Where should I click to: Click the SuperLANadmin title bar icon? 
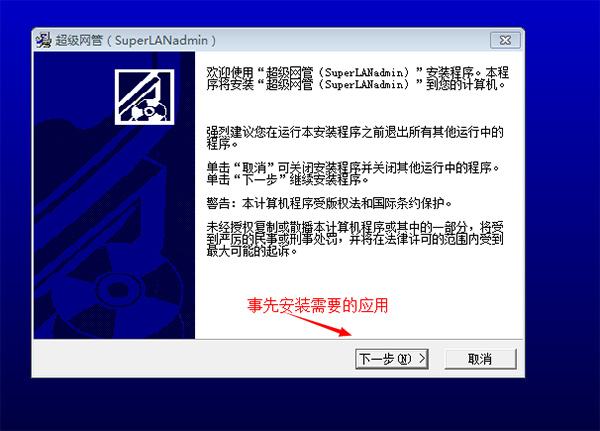pos(43,40)
